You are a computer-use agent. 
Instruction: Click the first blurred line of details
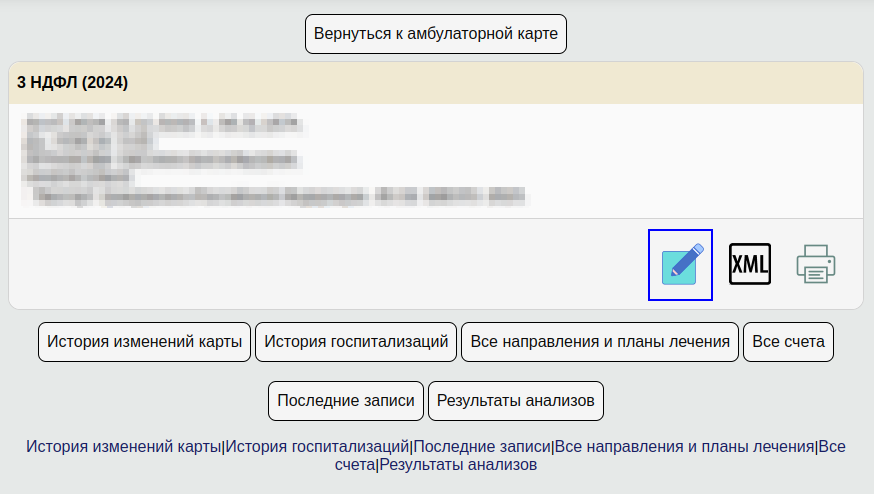tap(160, 124)
